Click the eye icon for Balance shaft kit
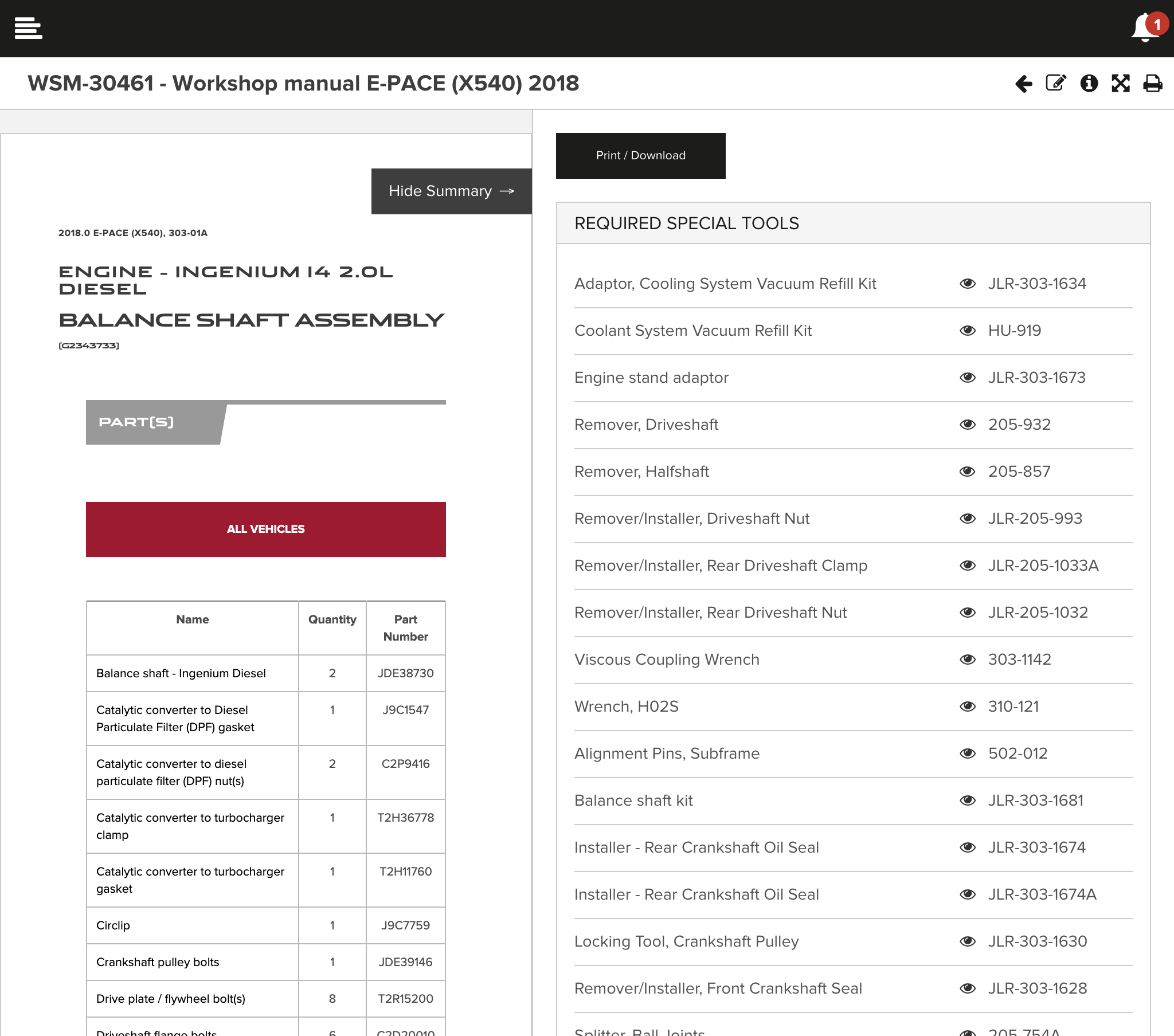Viewport: 1174px width, 1036px height. tap(968, 801)
